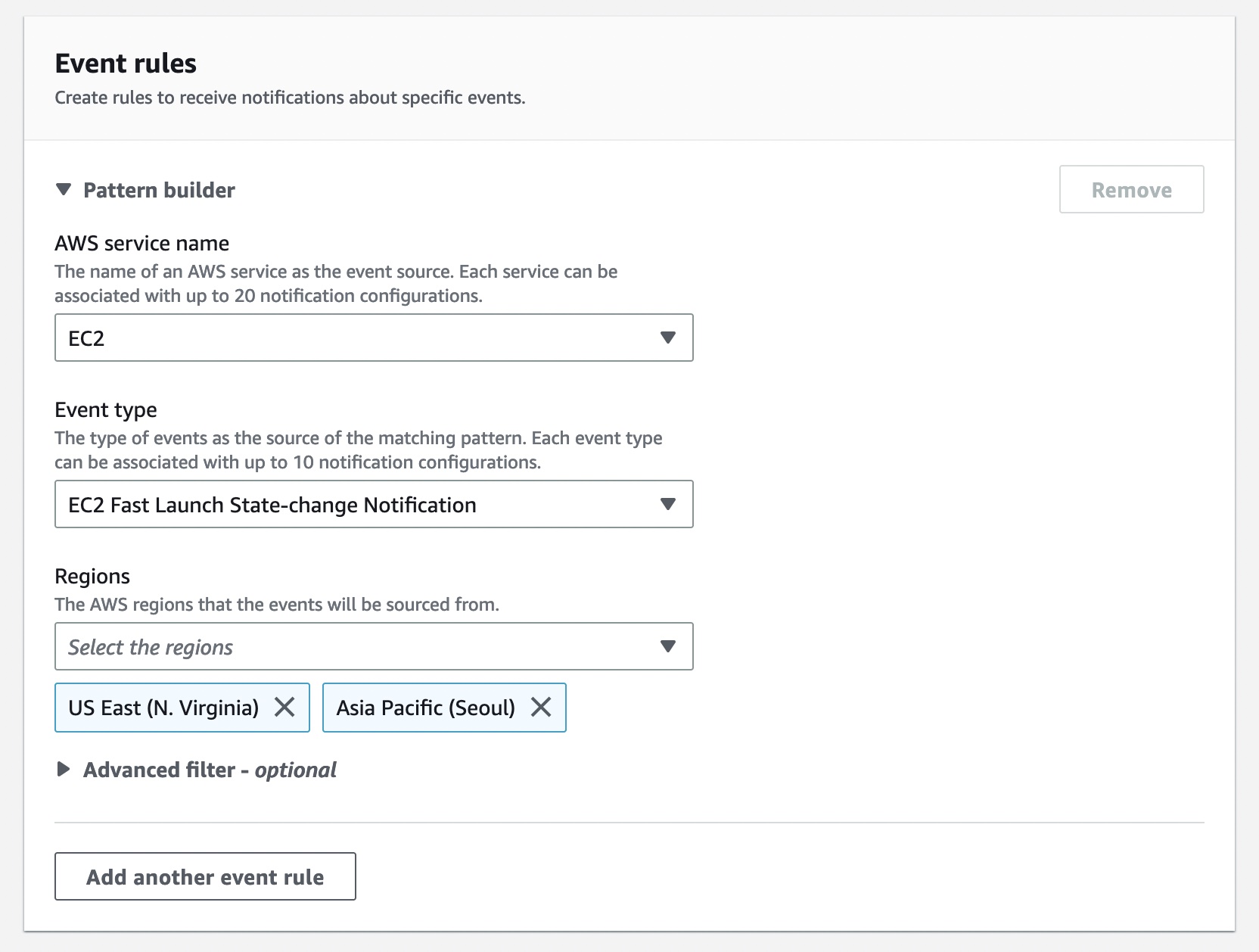The image size is (1259, 952).
Task: Click 'The AWS regions that the events' help text
Action: click(277, 604)
